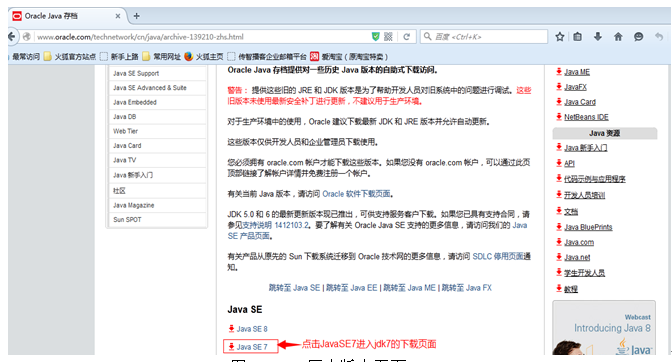Click the undo arrow toolbar icon
The width and height of the screenshot is (672, 362).
click(x=659, y=37)
